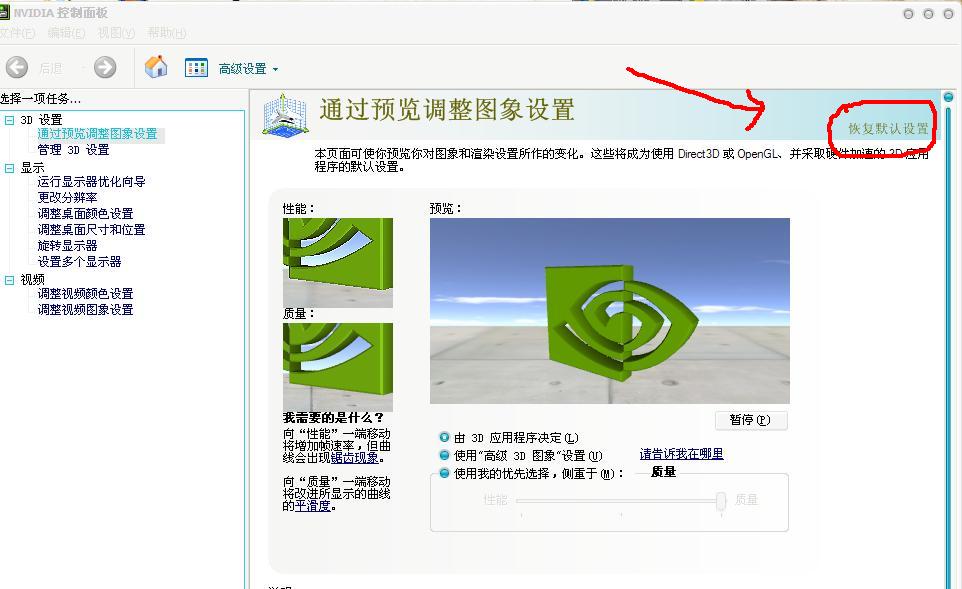Open 调整桌面颜色设置 task
This screenshot has width=962, height=589.
tap(85, 214)
